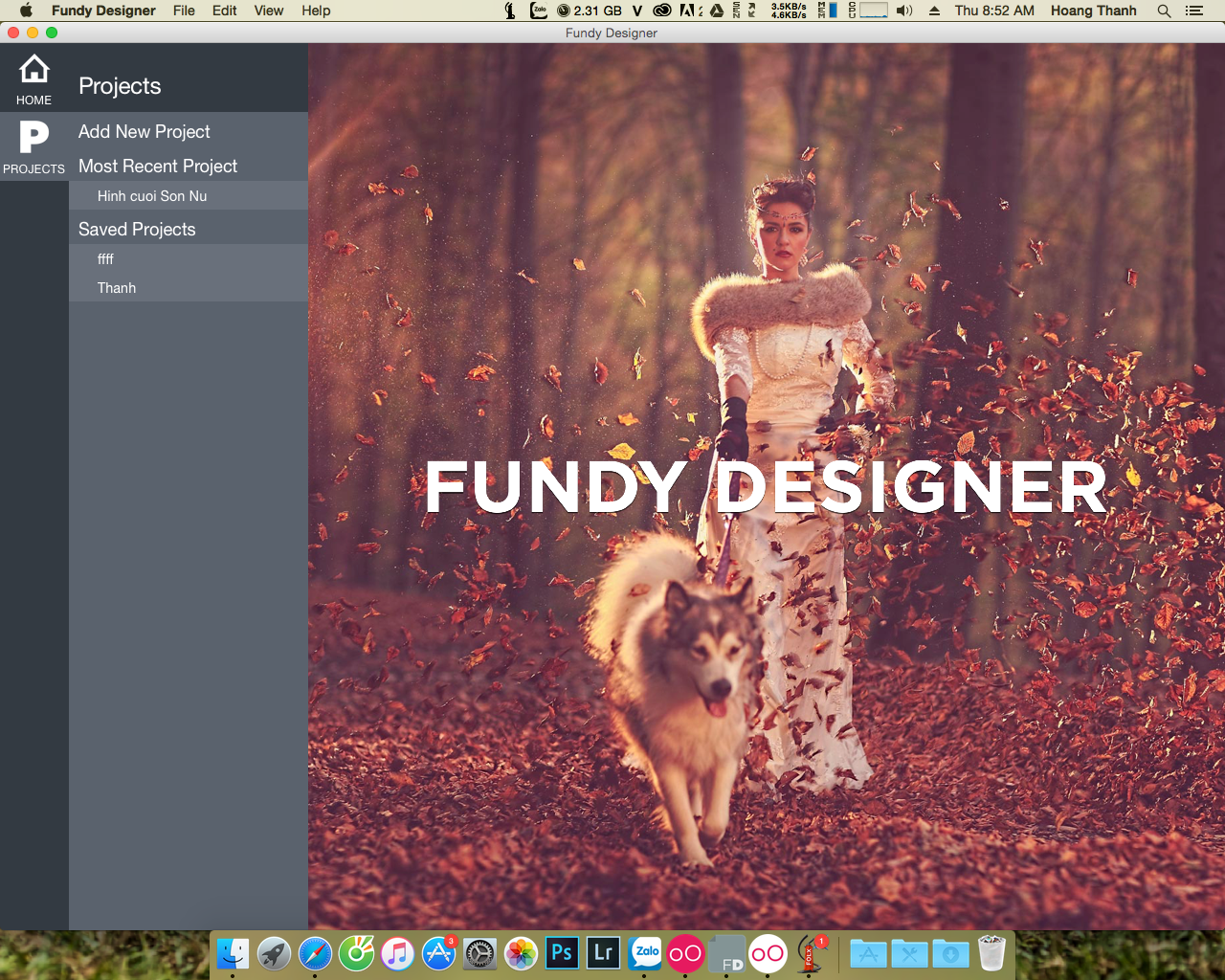
Task: Open Zalo chat app in dock
Action: tap(644, 953)
